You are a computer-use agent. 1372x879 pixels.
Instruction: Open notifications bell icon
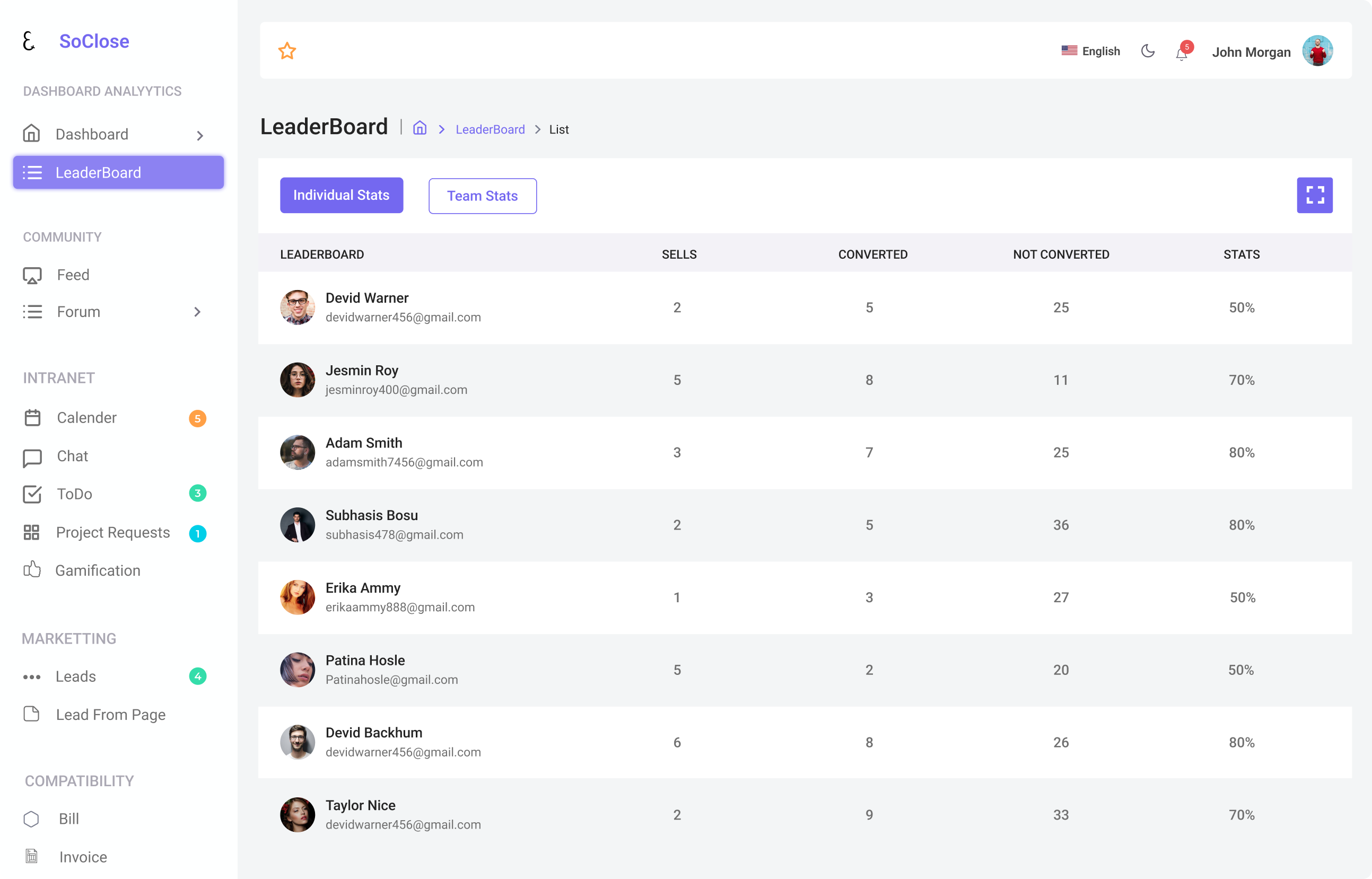tap(1182, 54)
